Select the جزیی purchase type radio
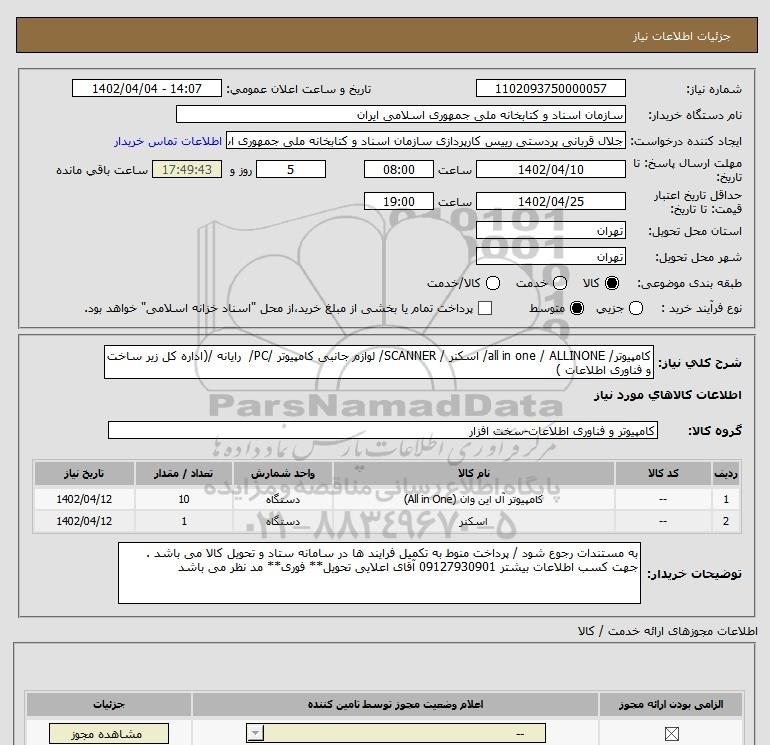 tap(635, 308)
